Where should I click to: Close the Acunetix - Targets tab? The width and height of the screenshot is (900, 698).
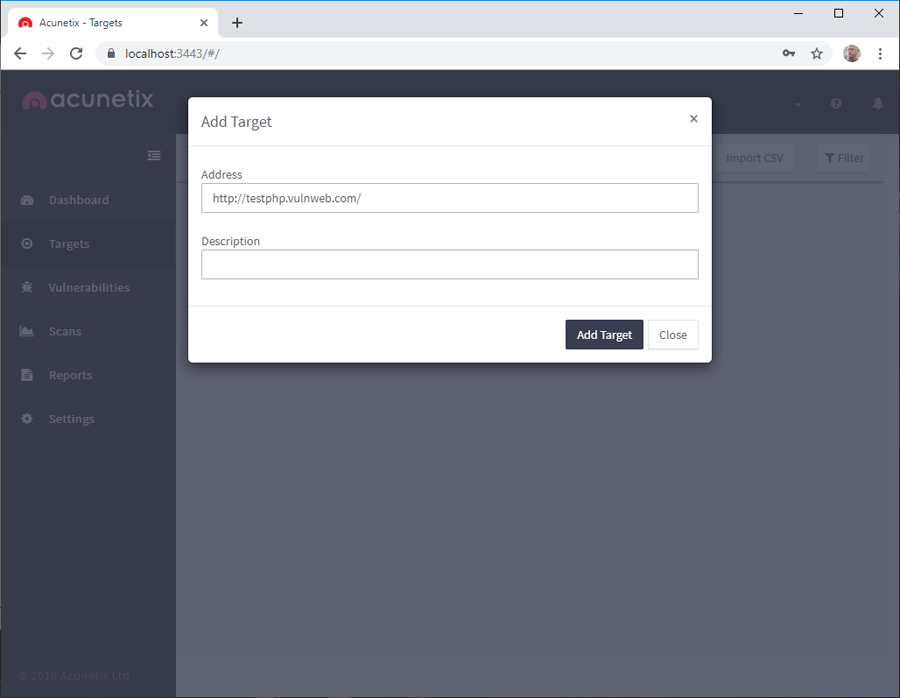(204, 22)
